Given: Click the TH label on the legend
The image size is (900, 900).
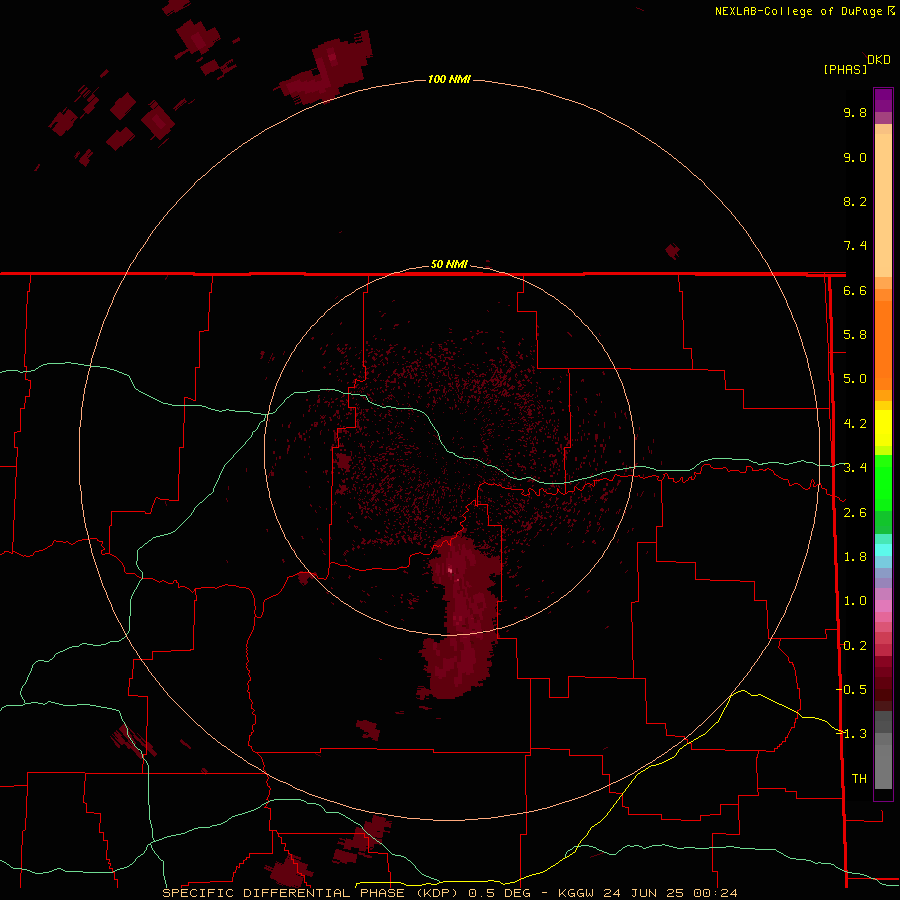Looking at the screenshot, I should coord(859,779).
